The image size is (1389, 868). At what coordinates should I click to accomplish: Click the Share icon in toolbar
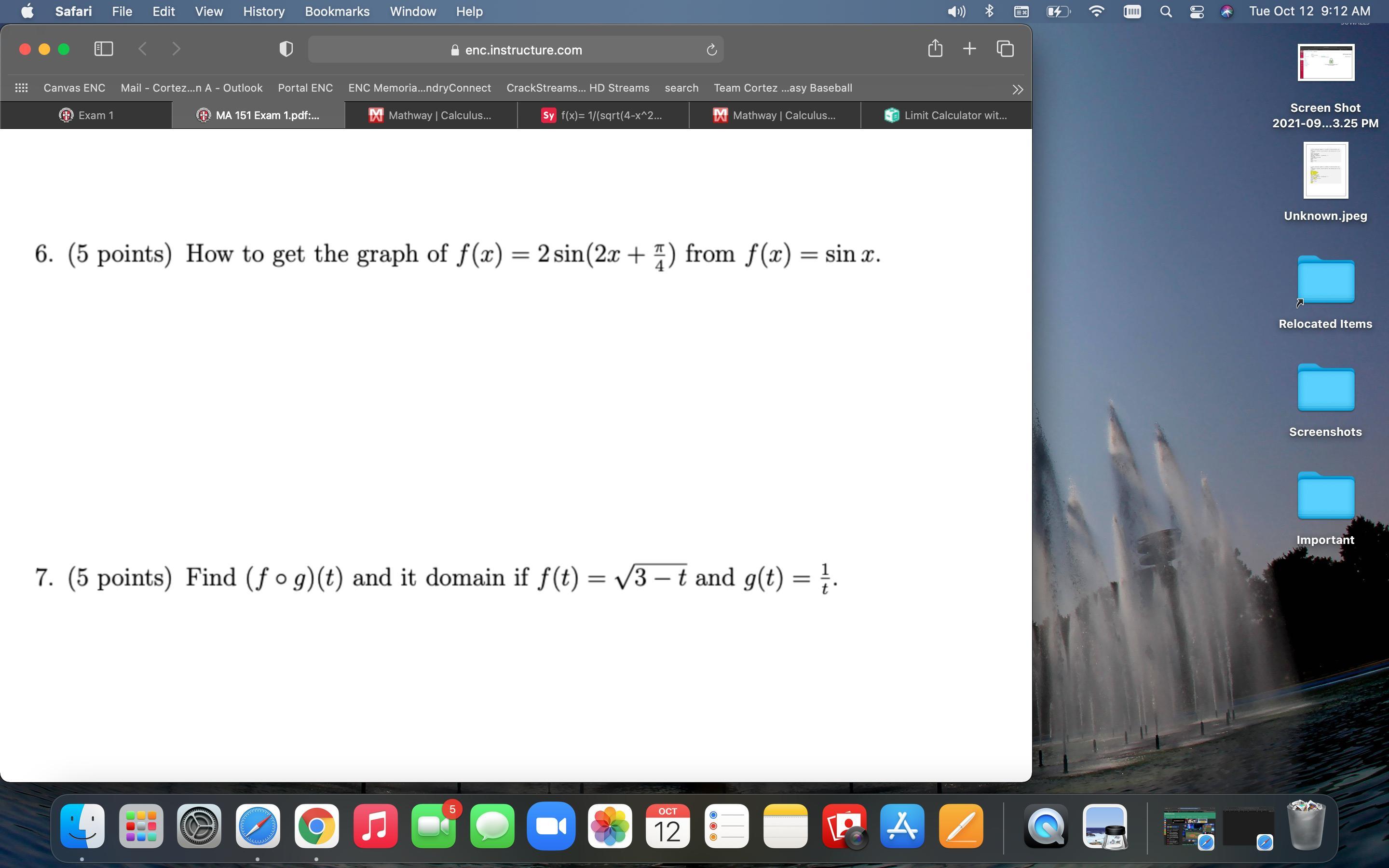pos(935,49)
